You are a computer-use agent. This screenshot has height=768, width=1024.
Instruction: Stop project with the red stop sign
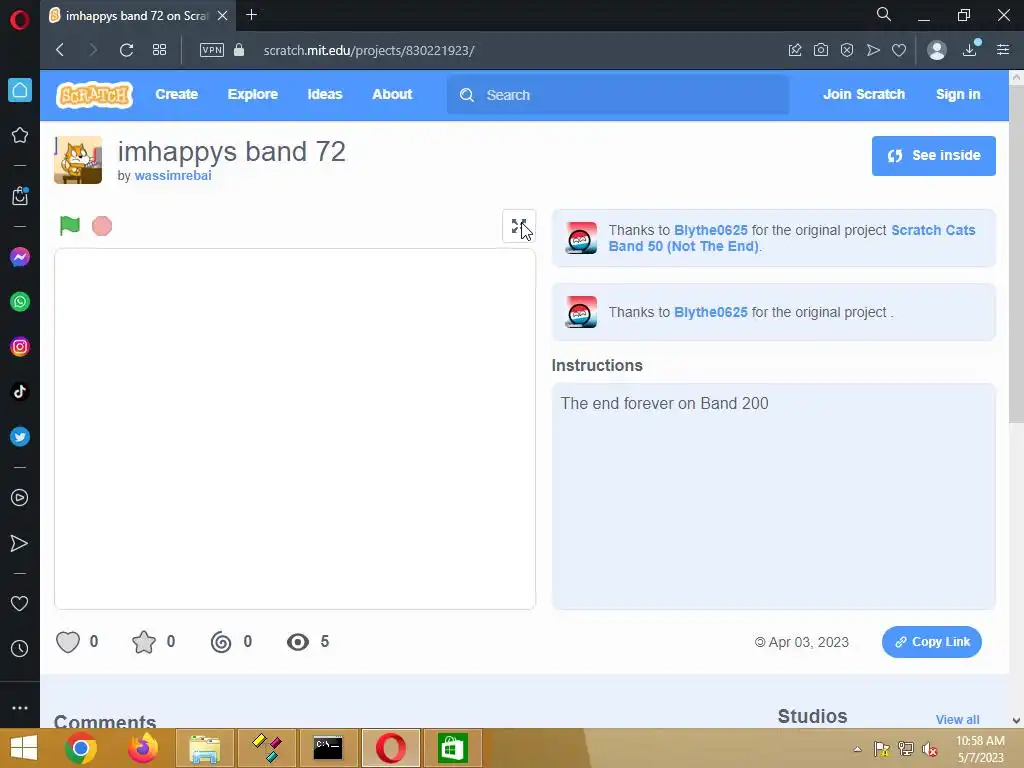pyautogui.click(x=102, y=226)
